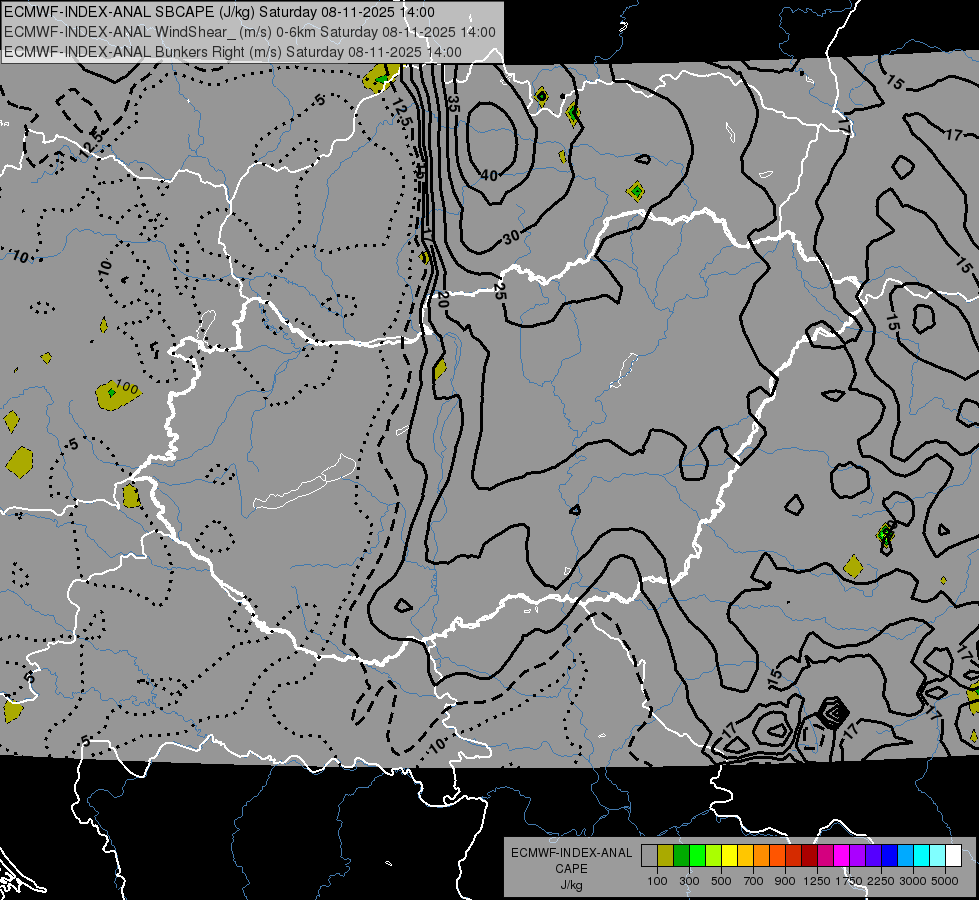Click the CAPE word in legend

point(571,869)
